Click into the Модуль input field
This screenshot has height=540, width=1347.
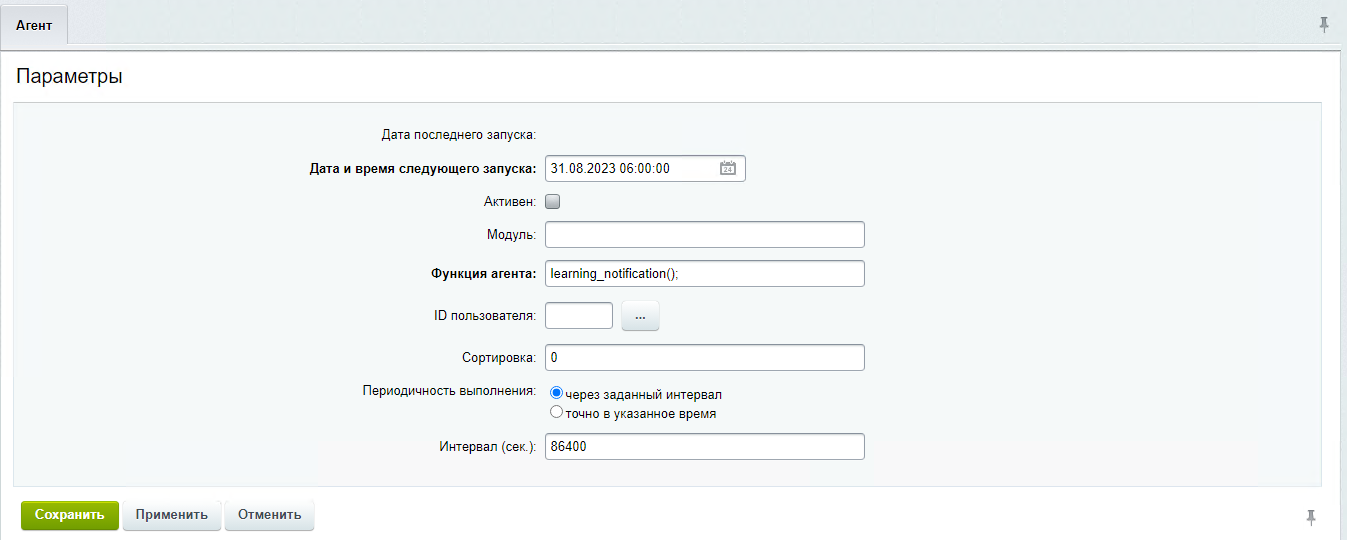[x=705, y=234]
